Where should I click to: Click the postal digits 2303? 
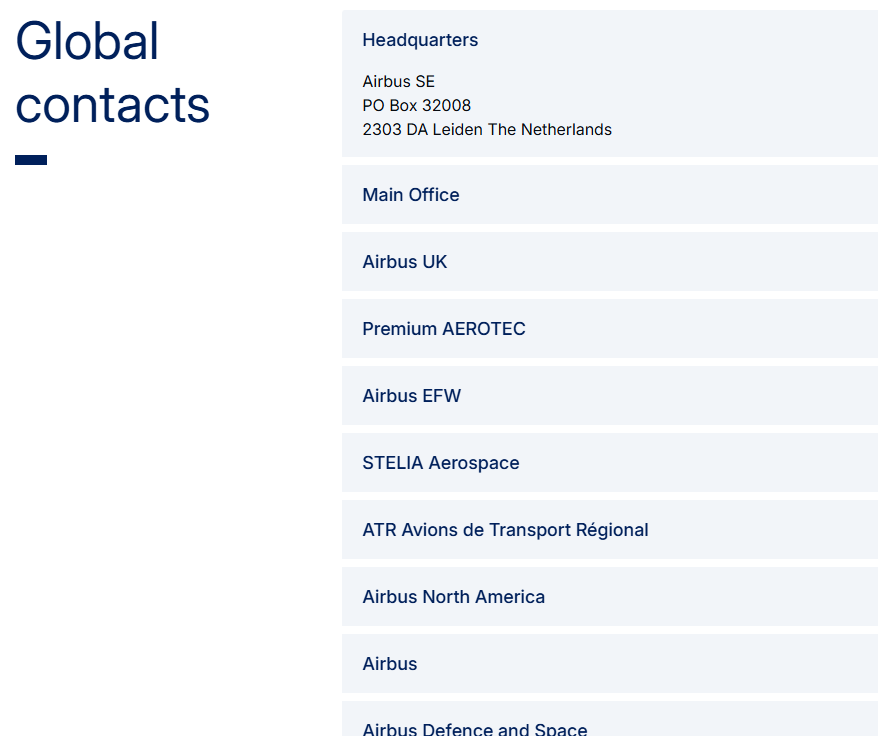pyautogui.click(x=382, y=130)
